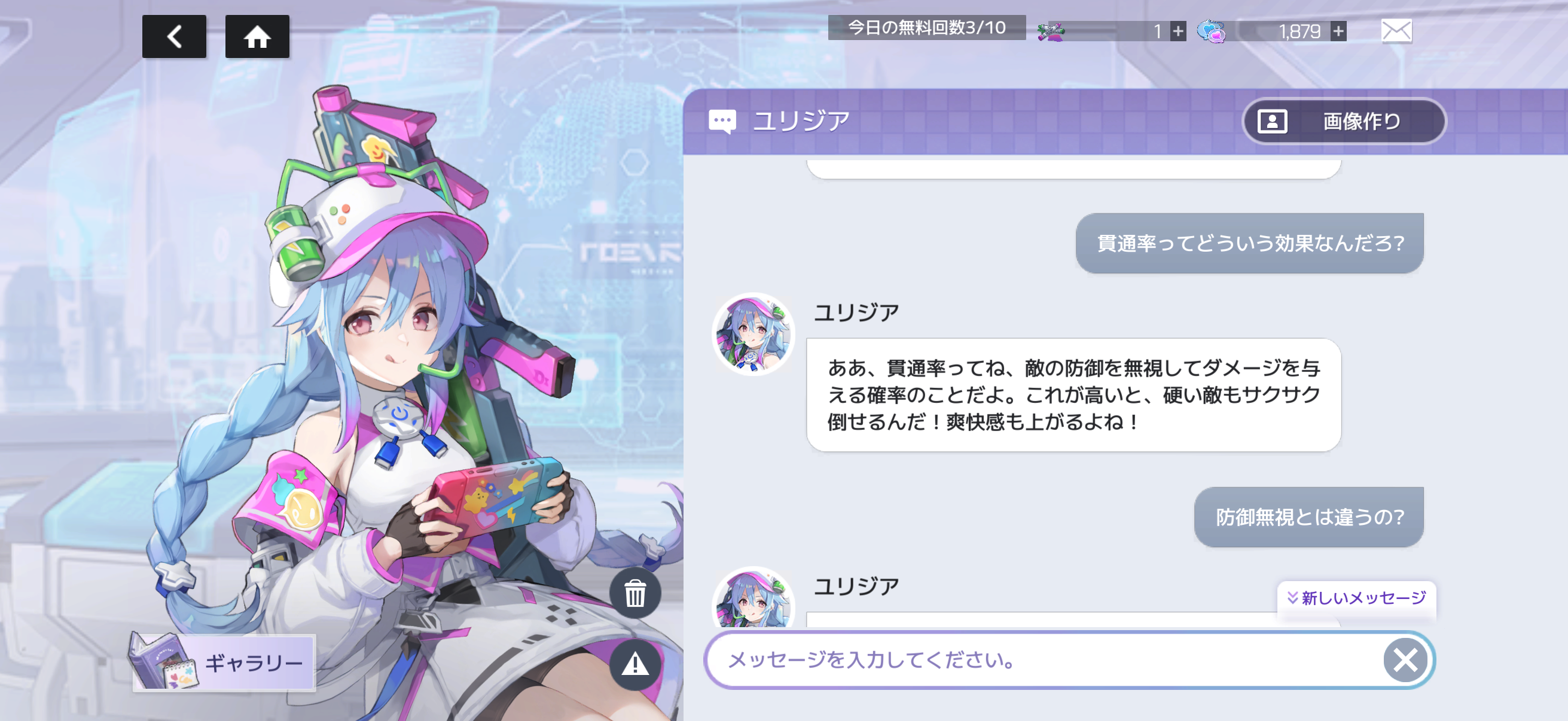Delete chat history with trash can icon
The image size is (1568, 721).
pyautogui.click(x=635, y=593)
